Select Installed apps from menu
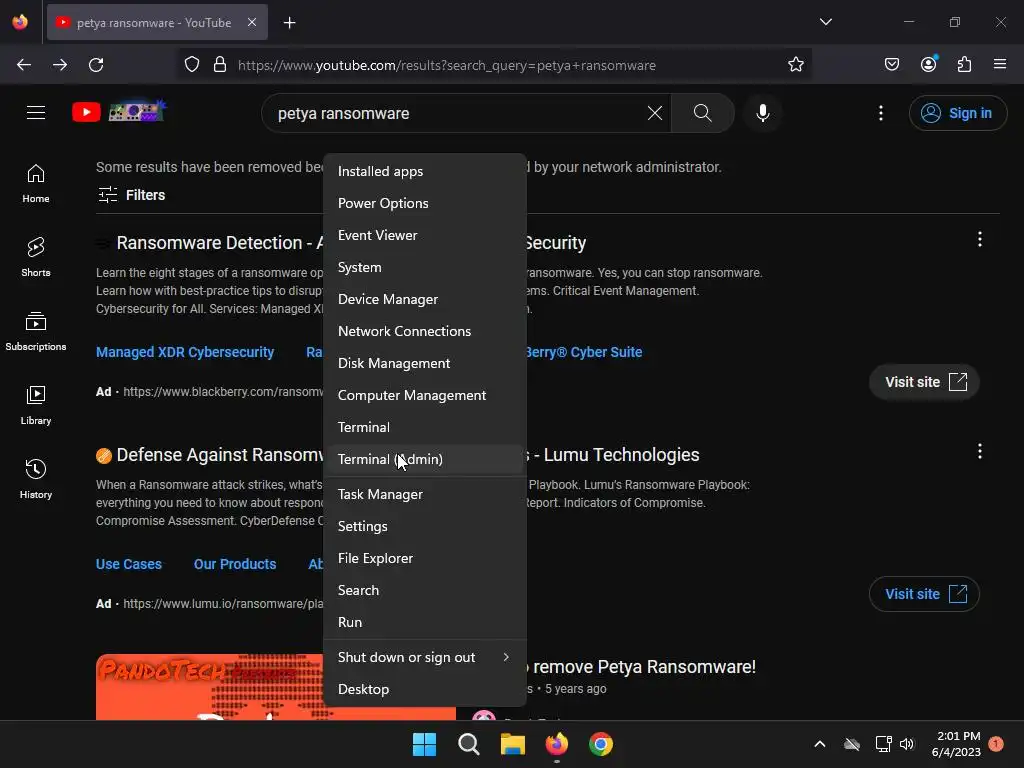 (x=424, y=171)
